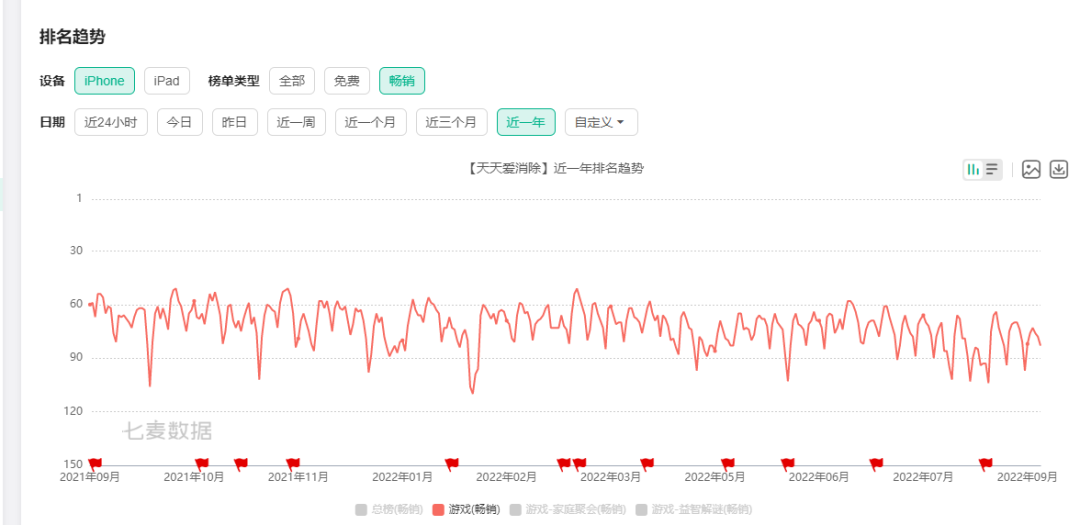Click the y-axis value 120
This screenshot has height=525, width=1080.
74,411
